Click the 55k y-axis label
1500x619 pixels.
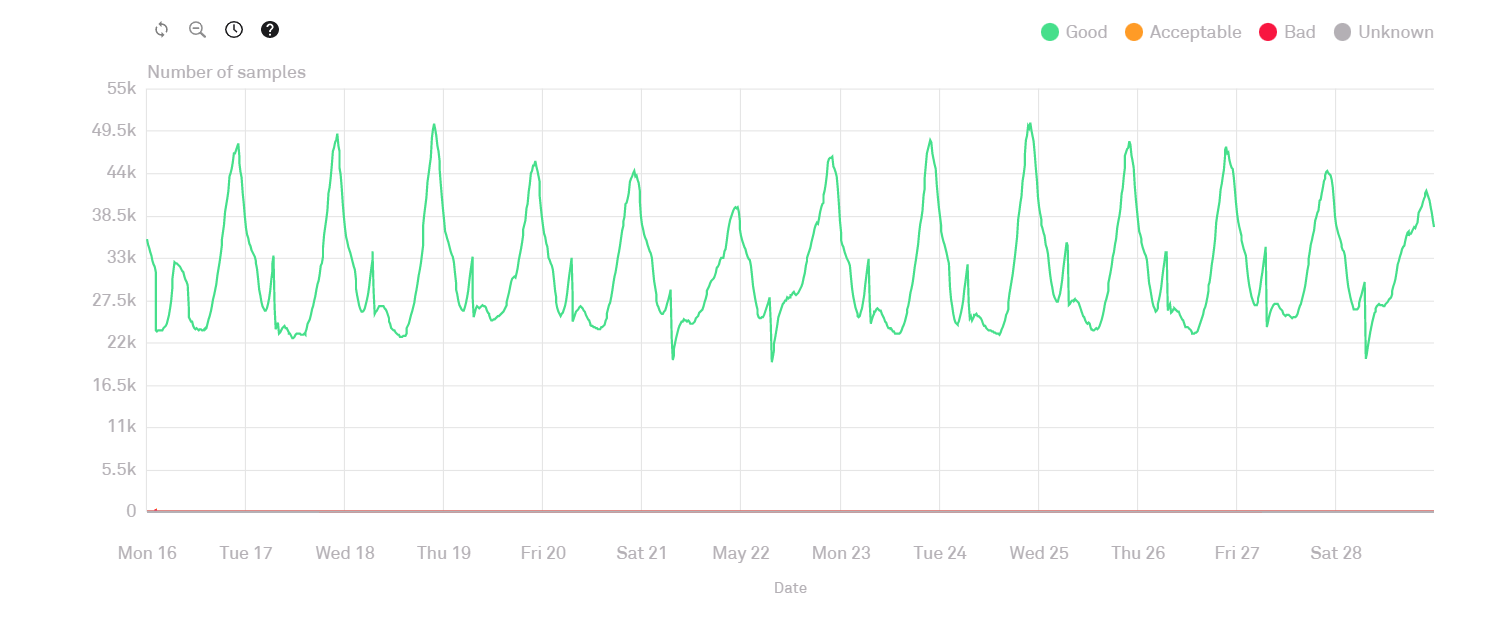(121, 88)
